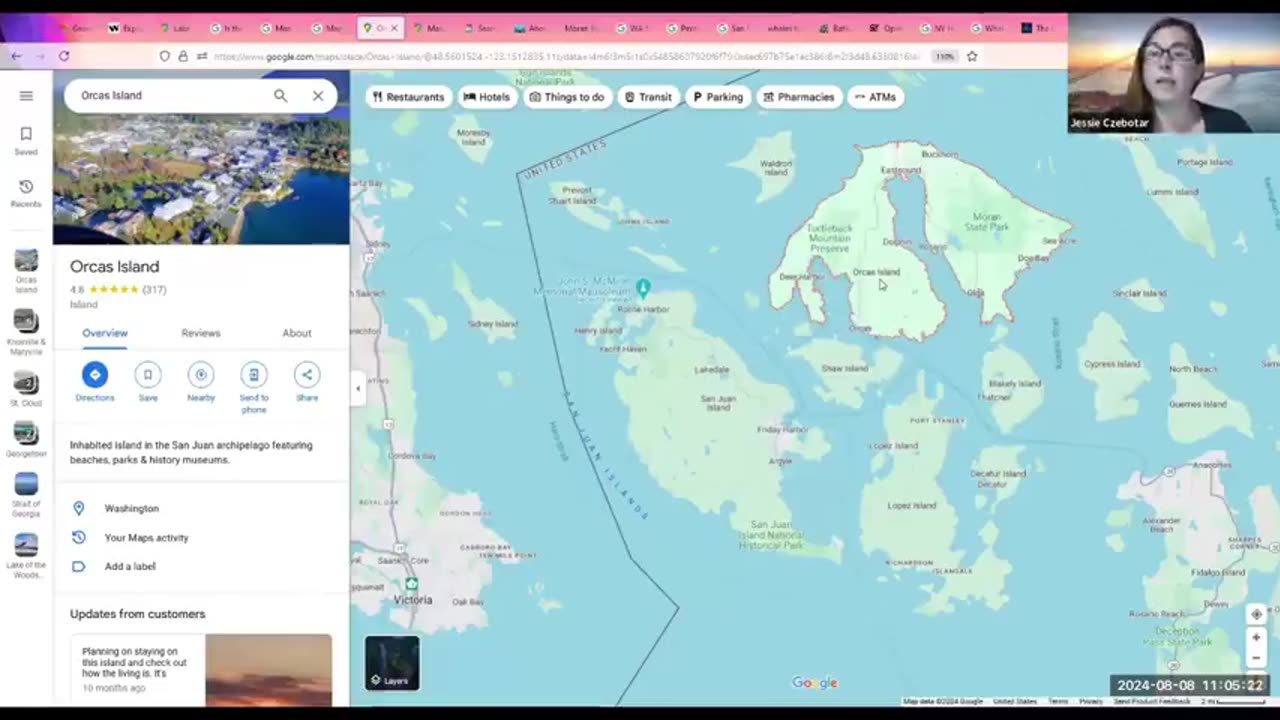Screen dimensions: 1280x720
Task: Zoom out on the map
Action: 1257,658
